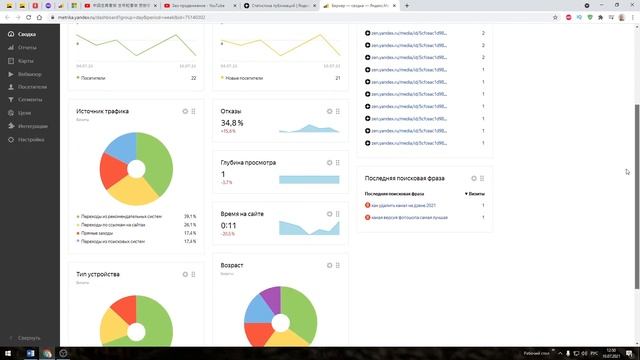Open the topmost zen.yandex.ru media link
This screenshot has width=640, height=360.
coord(409,33)
